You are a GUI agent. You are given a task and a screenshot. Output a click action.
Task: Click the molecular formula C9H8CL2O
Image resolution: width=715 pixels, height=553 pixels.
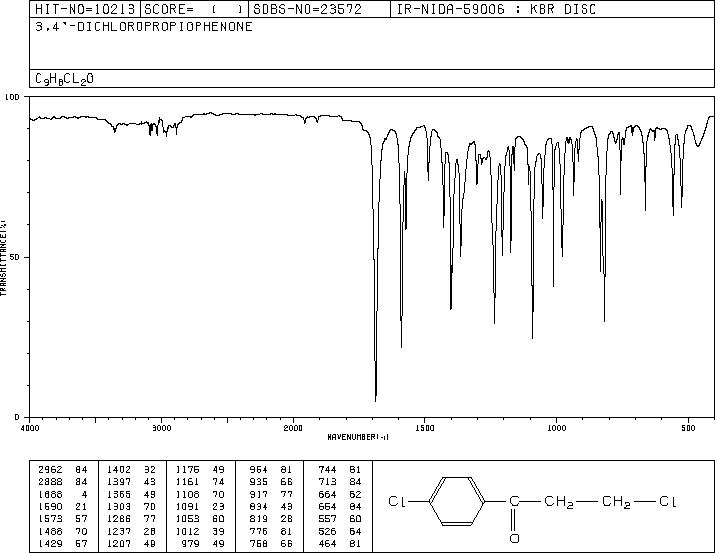point(64,79)
